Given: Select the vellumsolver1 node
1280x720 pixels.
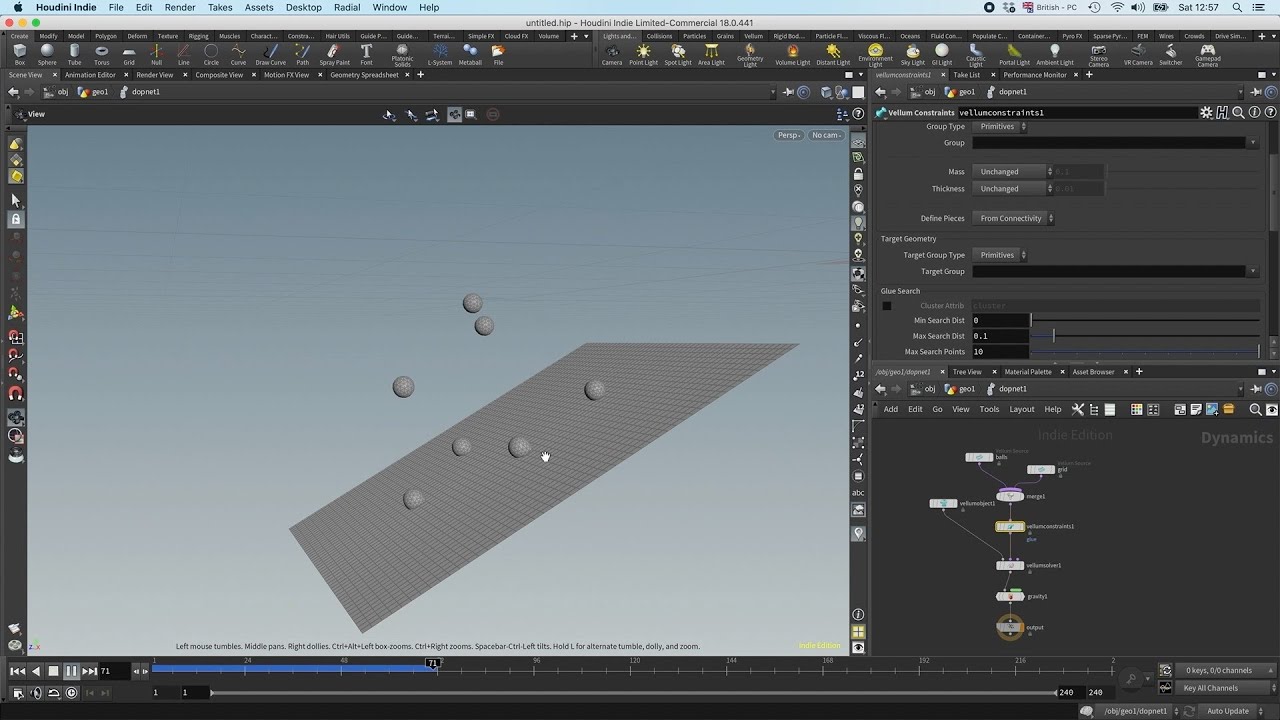Looking at the screenshot, I should point(1010,565).
